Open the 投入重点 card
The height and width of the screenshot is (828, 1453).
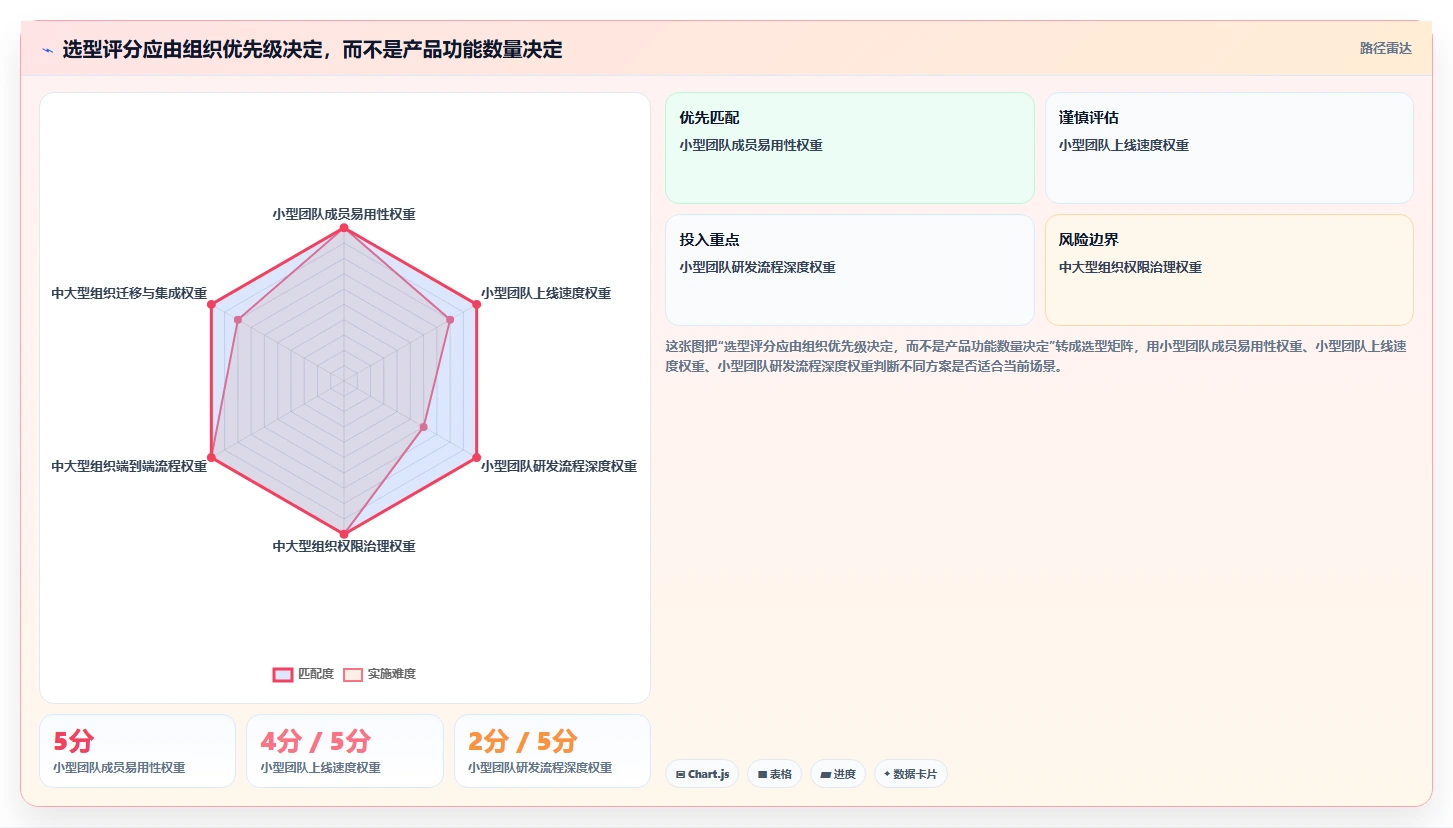click(x=849, y=270)
